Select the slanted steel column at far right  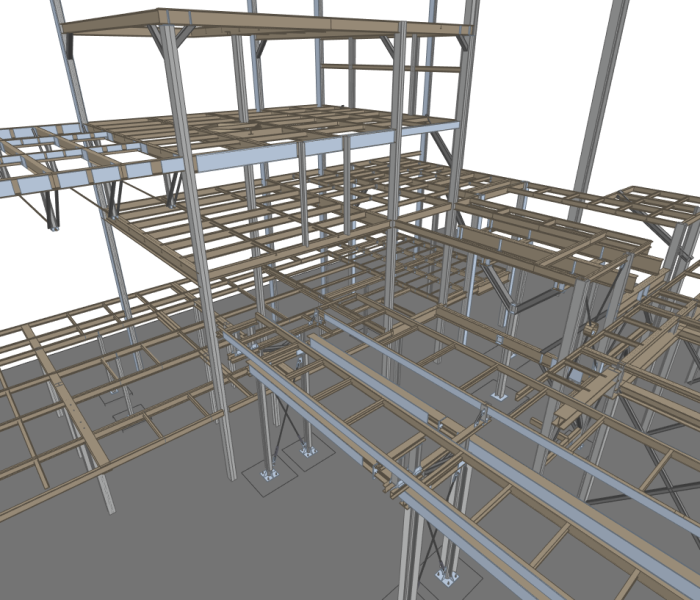[x=598, y=100]
